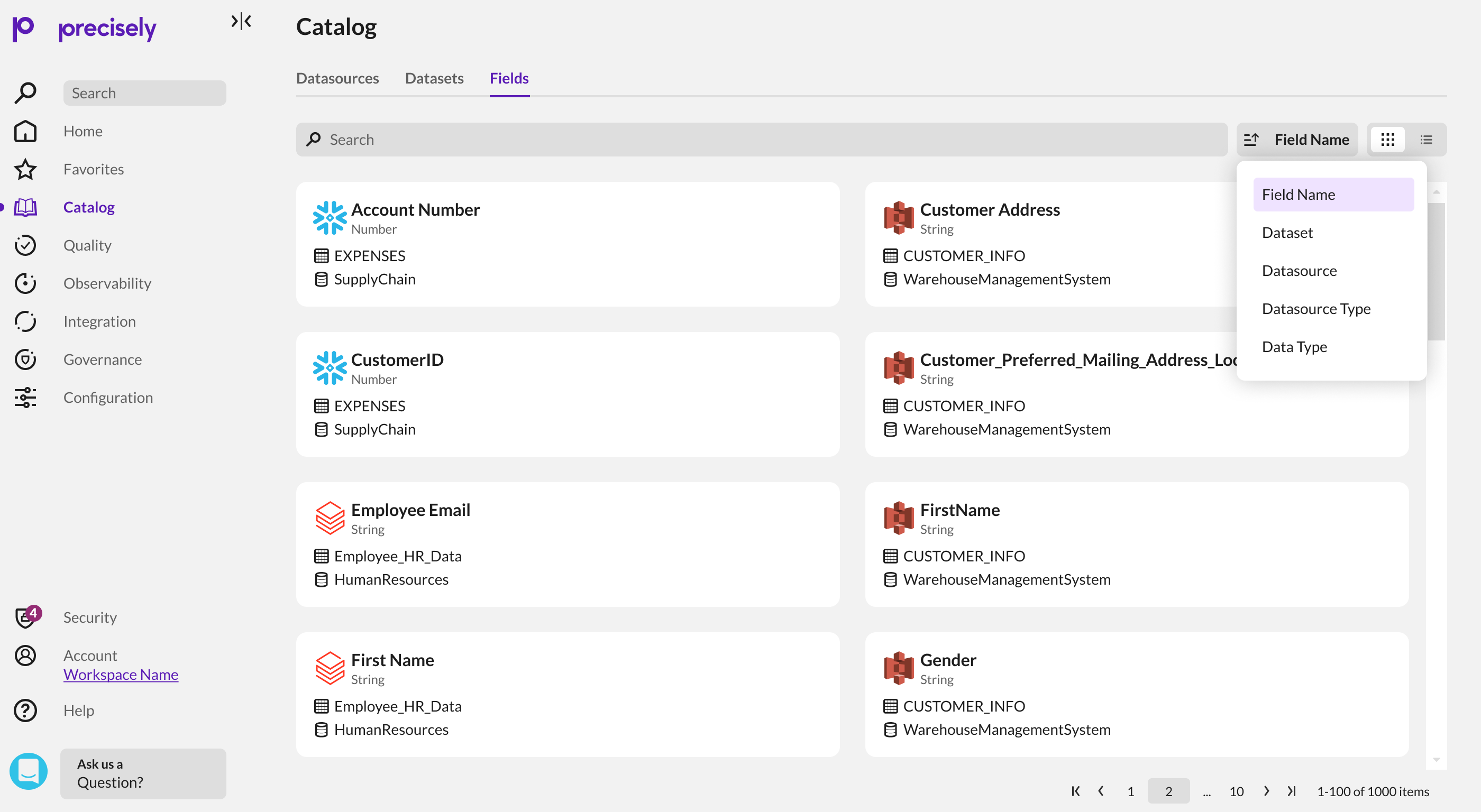The image size is (1481, 812).
Task: Click Snowflake icon on Account Number card
Action: (330, 218)
